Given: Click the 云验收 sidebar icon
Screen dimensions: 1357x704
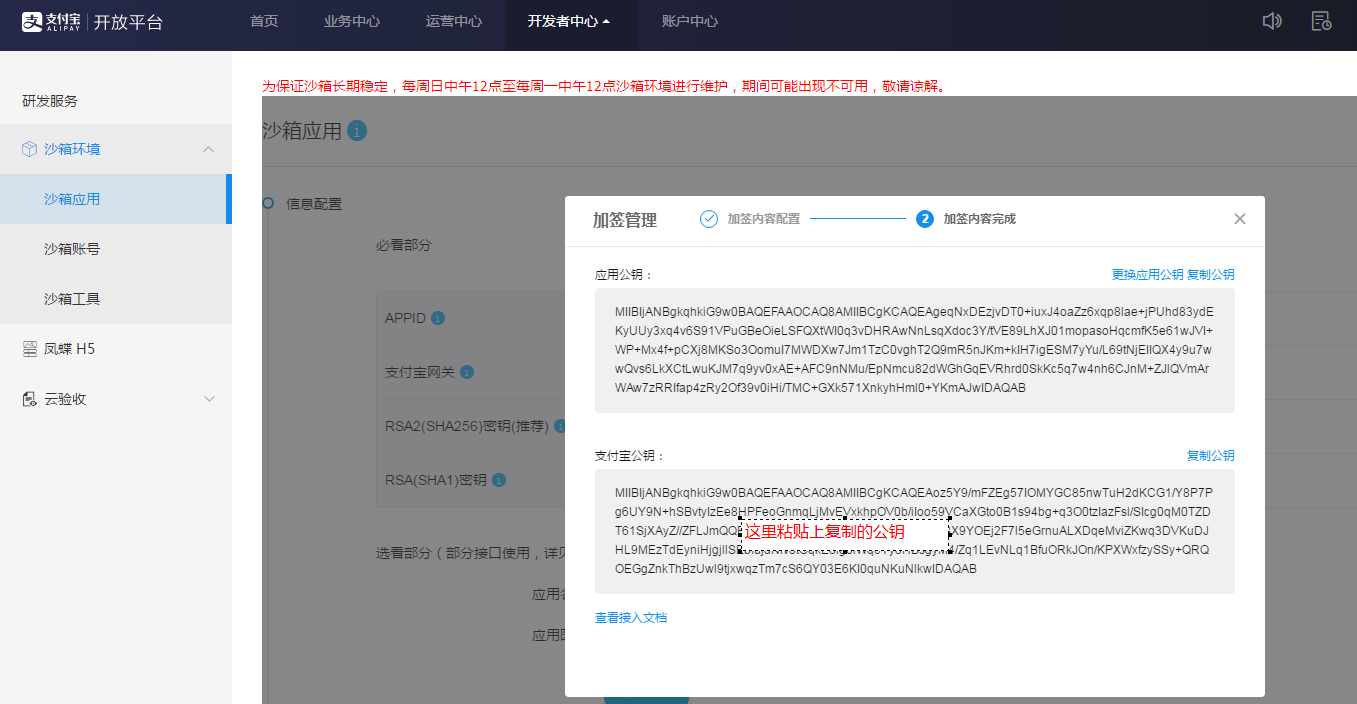Looking at the screenshot, I should point(30,397).
